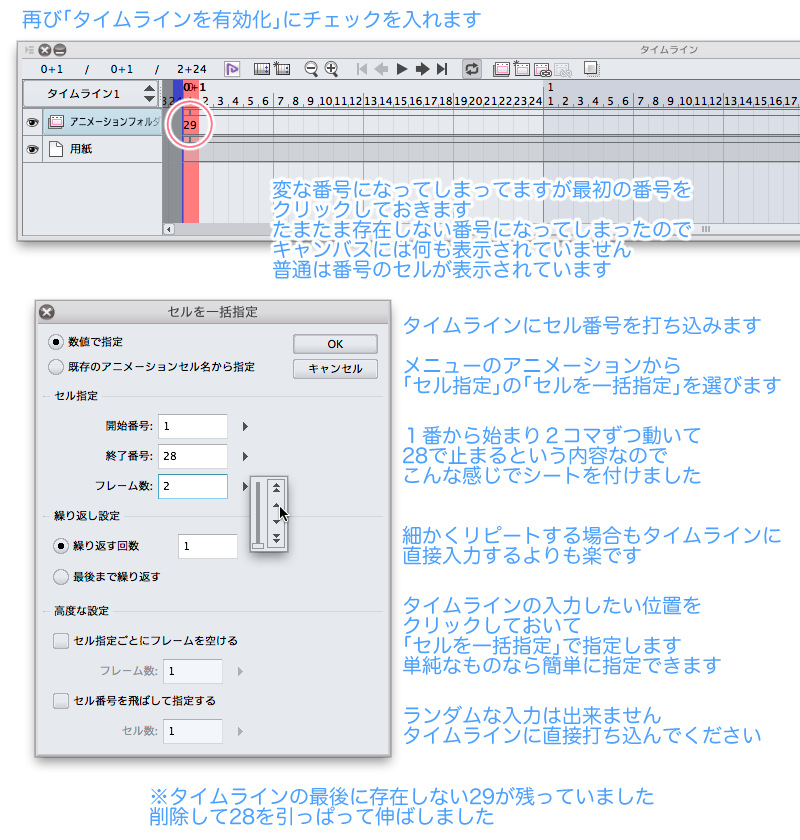Click the 終了番号 input field

[x=193, y=456]
